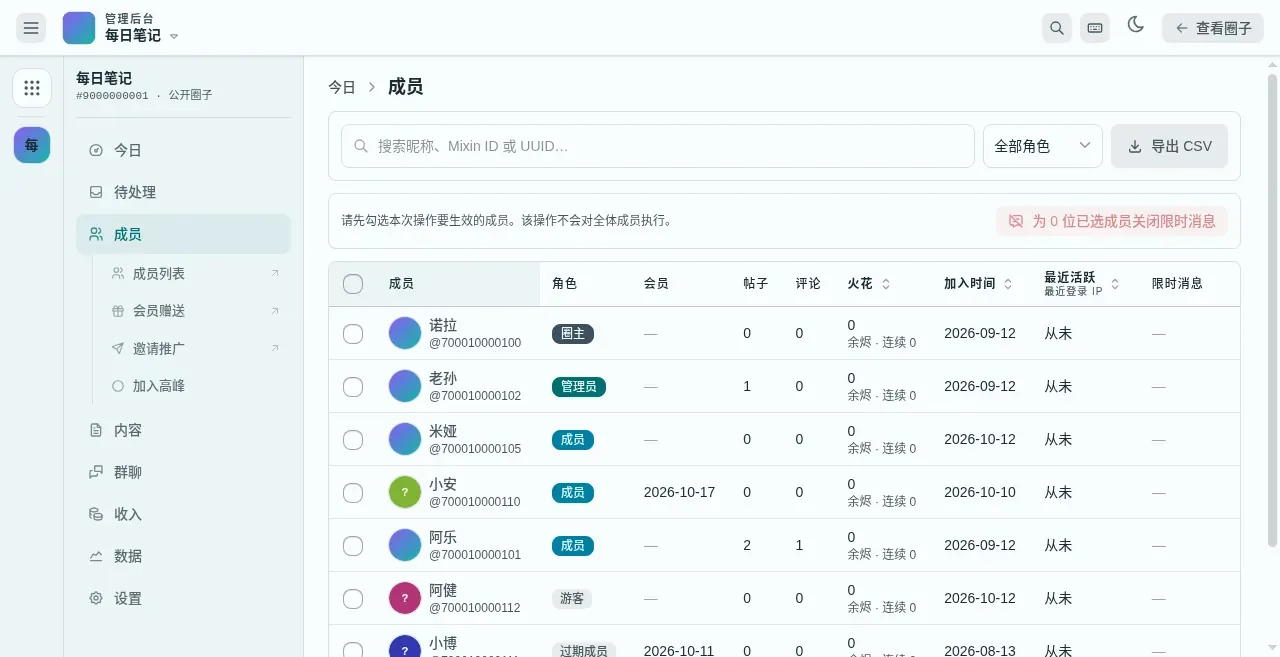Click membership date 2026-10-17
This screenshot has height=657, width=1280.
[x=679, y=492]
